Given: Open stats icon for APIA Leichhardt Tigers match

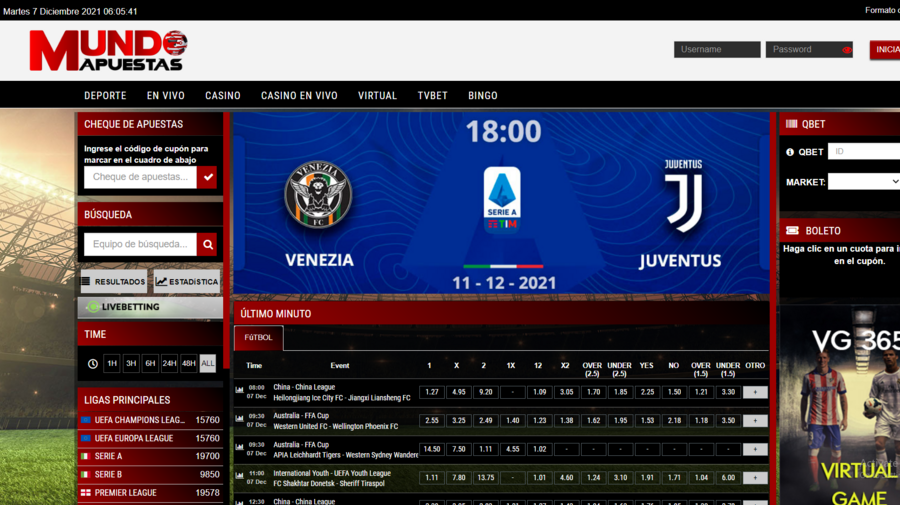Looking at the screenshot, I should (239, 447).
